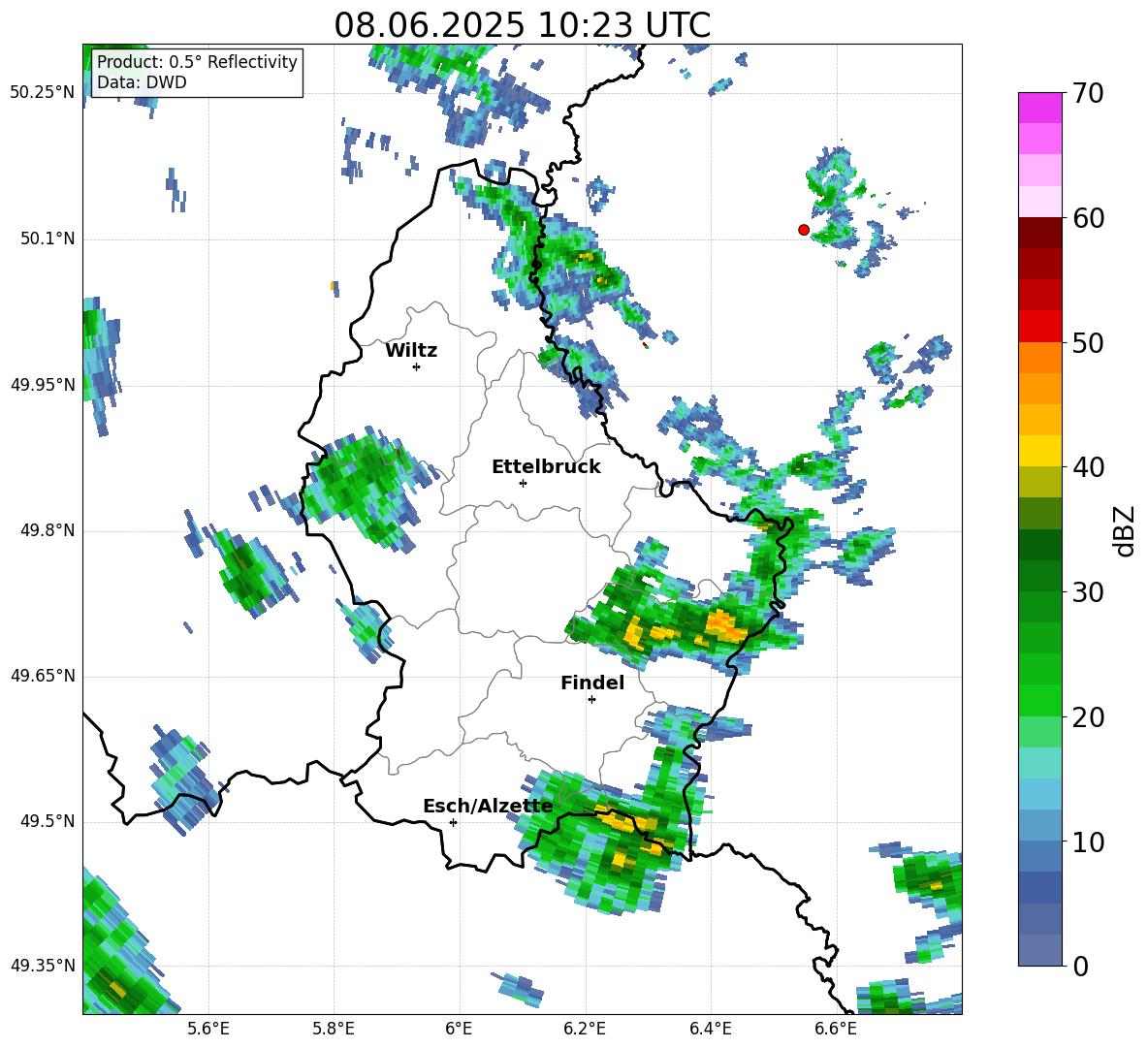Click the Findel city label
This screenshot has height=1048, width=1148.
pos(592,683)
